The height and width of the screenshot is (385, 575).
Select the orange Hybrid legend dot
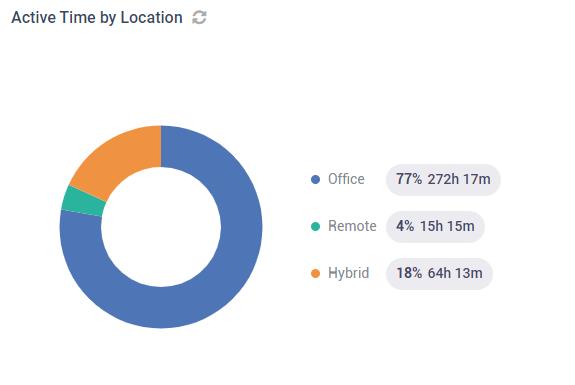[315, 273]
